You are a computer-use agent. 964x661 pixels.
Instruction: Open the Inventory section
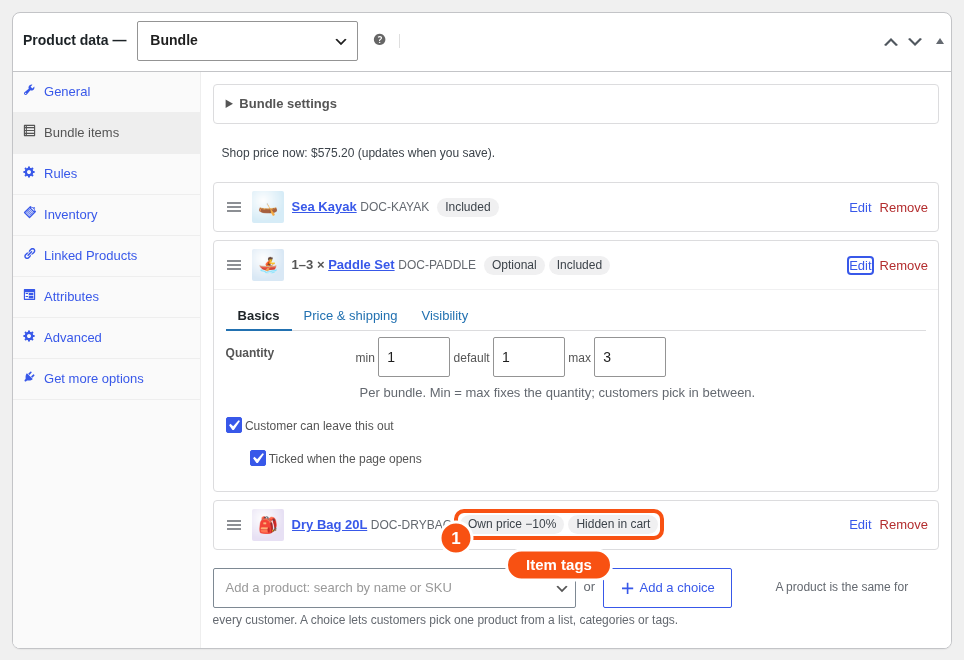click(x=106, y=215)
